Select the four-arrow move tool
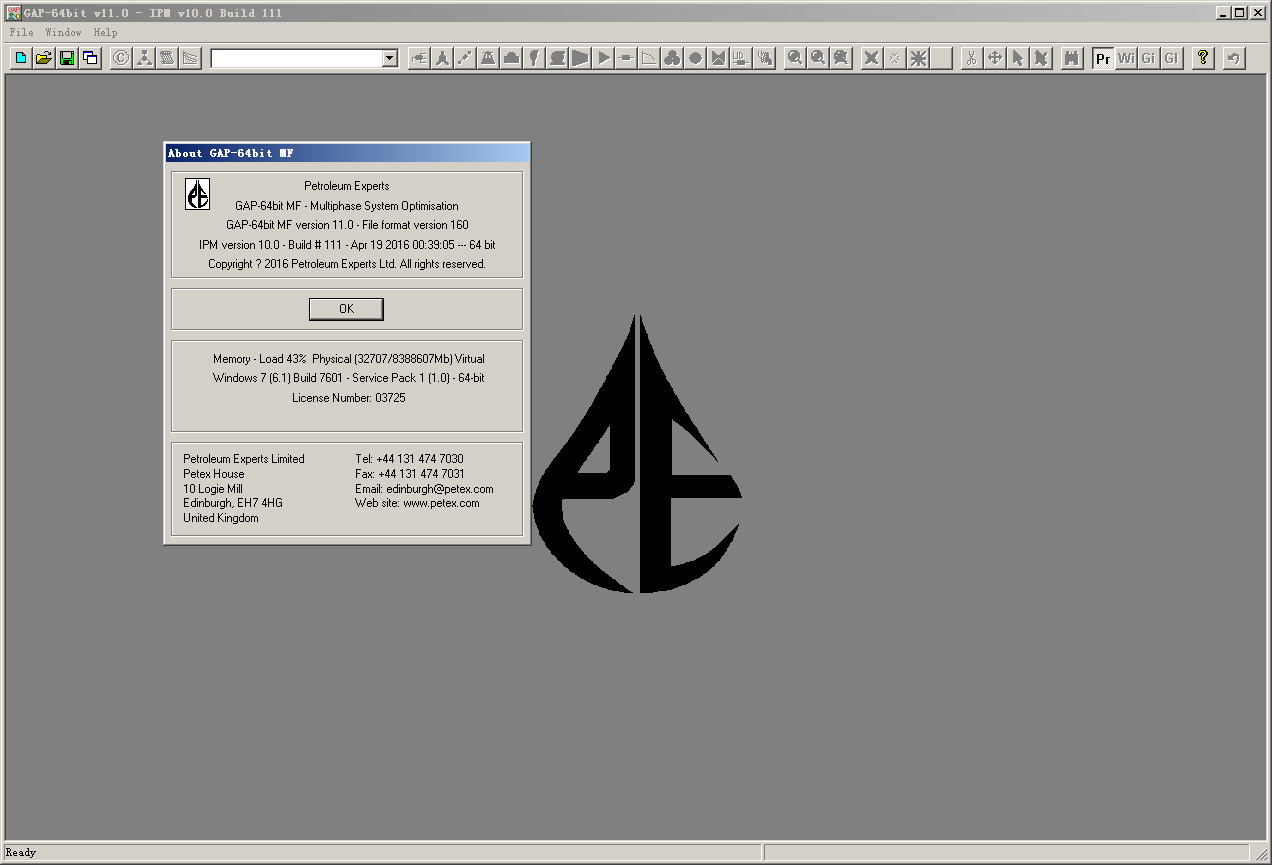Image resolution: width=1272 pixels, height=865 pixels. click(x=994, y=58)
